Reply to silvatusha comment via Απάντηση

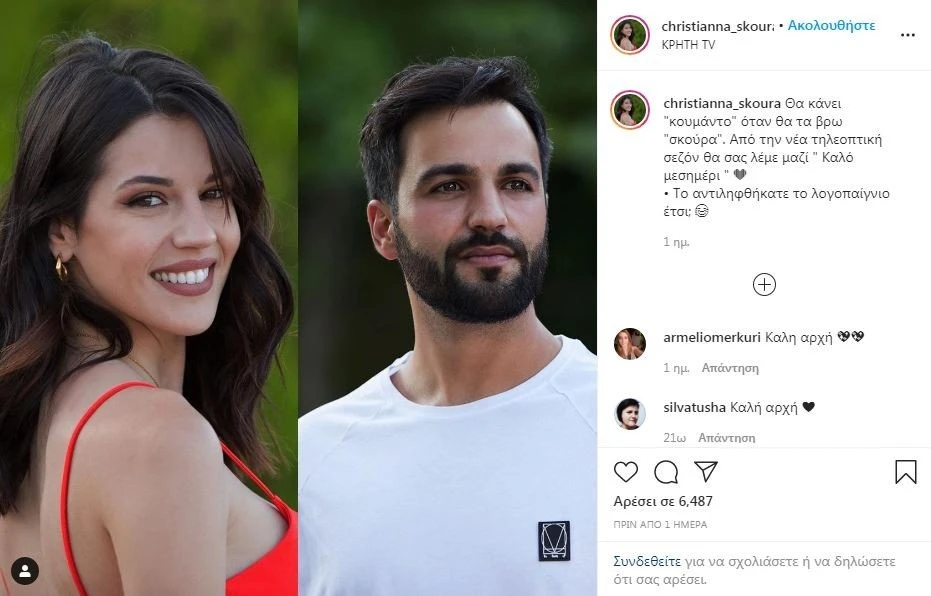click(x=726, y=438)
